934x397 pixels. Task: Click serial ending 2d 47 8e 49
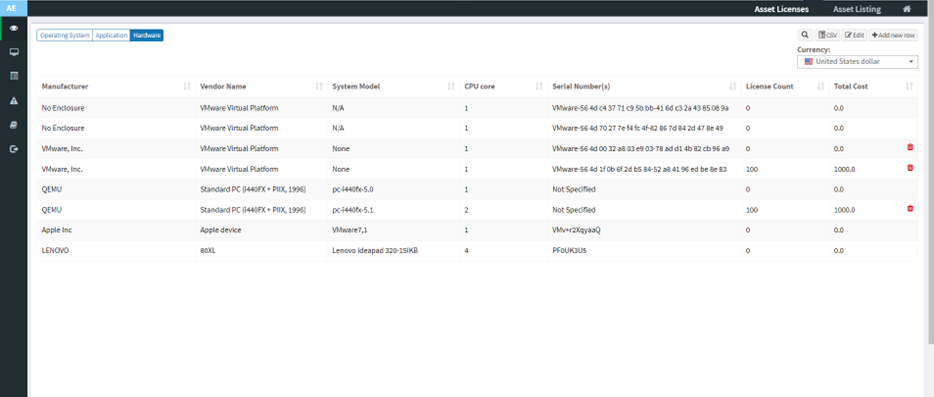click(637, 128)
